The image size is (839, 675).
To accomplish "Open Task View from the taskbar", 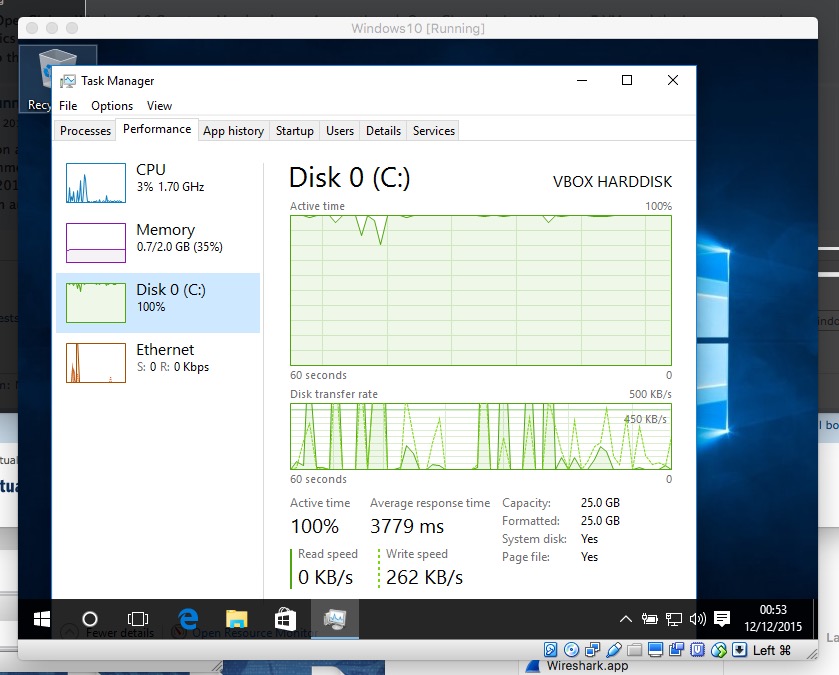I will (x=138, y=619).
